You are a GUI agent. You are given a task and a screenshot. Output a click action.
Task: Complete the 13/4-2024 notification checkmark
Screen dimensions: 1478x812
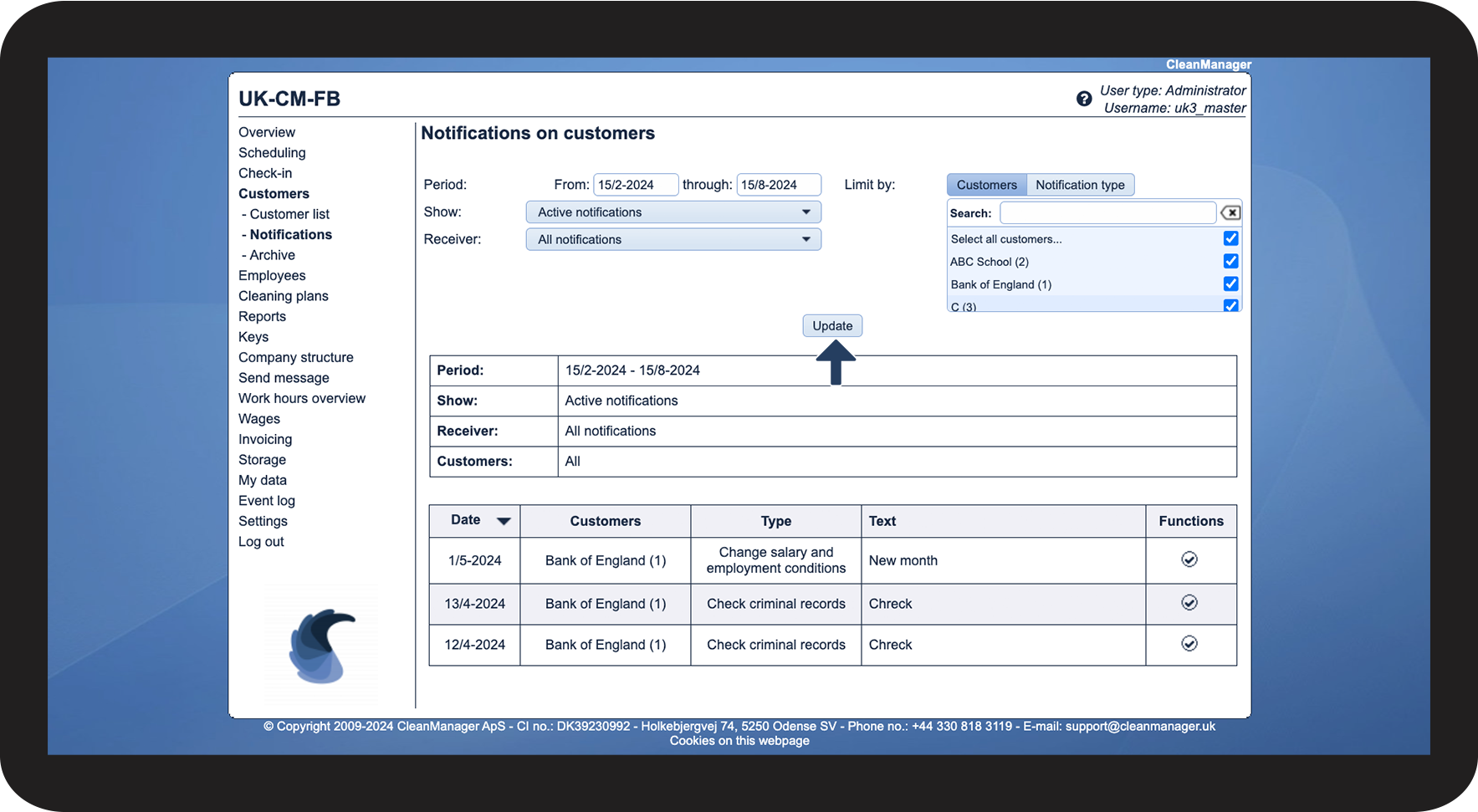click(1189, 603)
